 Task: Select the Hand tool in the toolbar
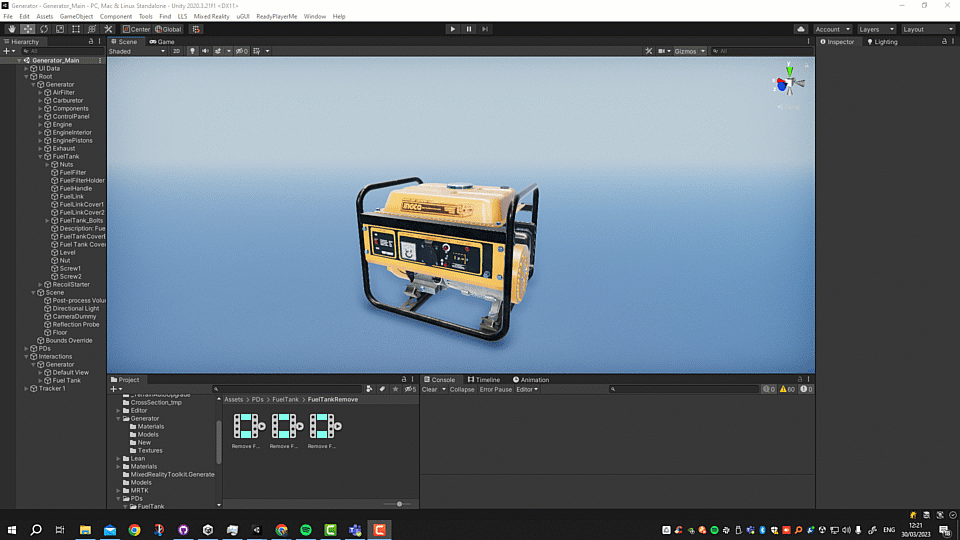[12, 29]
